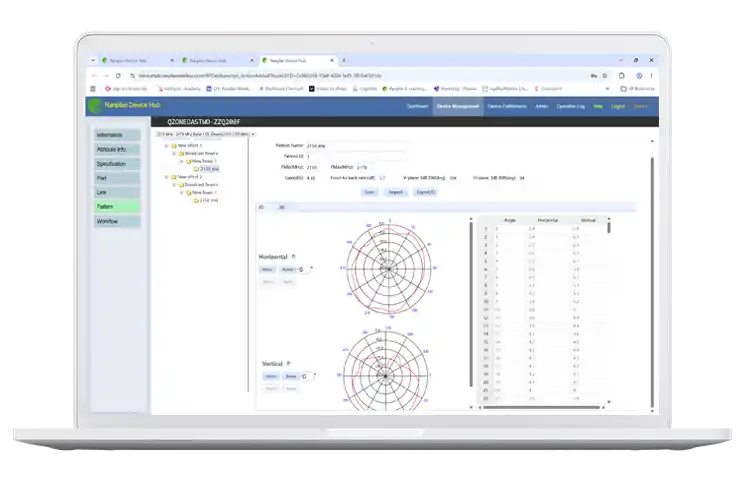744x481 pixels.
Task: Open the browser tab search chevron
Action: click(93, 60)
